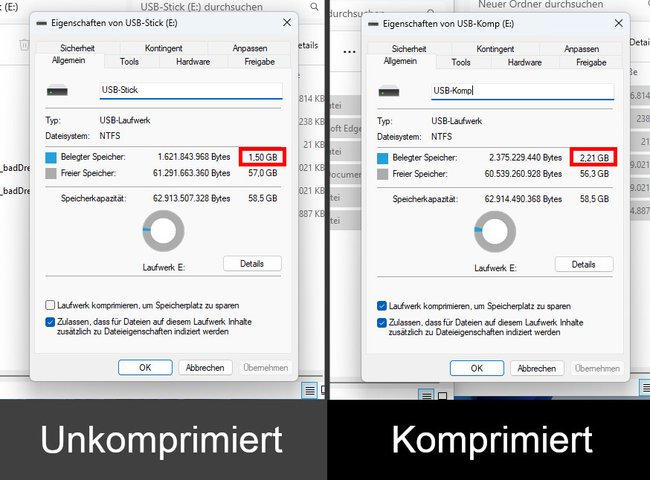Click the drive icon beside USB-Stick name field
Screen dimensions: 650x480
click(x=57, y=90)
